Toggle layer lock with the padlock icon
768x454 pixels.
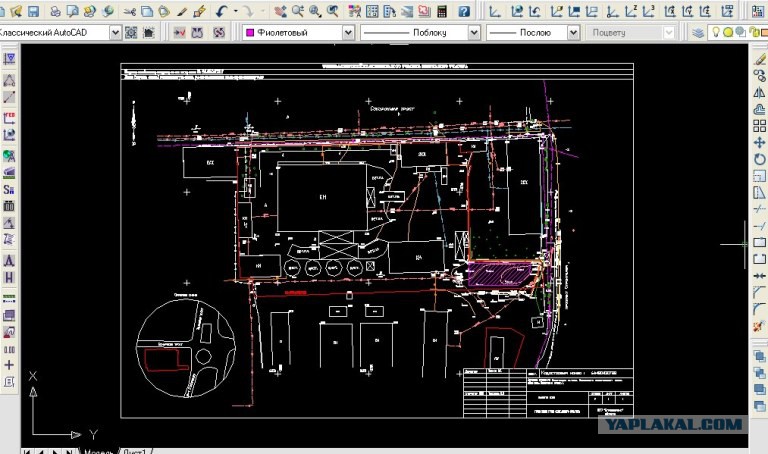754,33
